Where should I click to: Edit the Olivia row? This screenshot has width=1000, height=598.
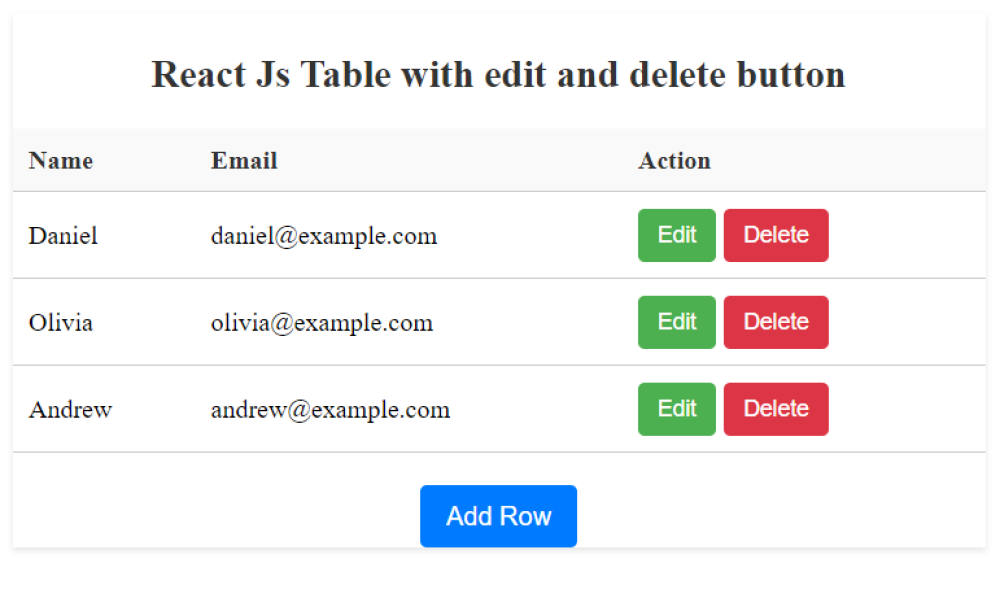point(676,322)
